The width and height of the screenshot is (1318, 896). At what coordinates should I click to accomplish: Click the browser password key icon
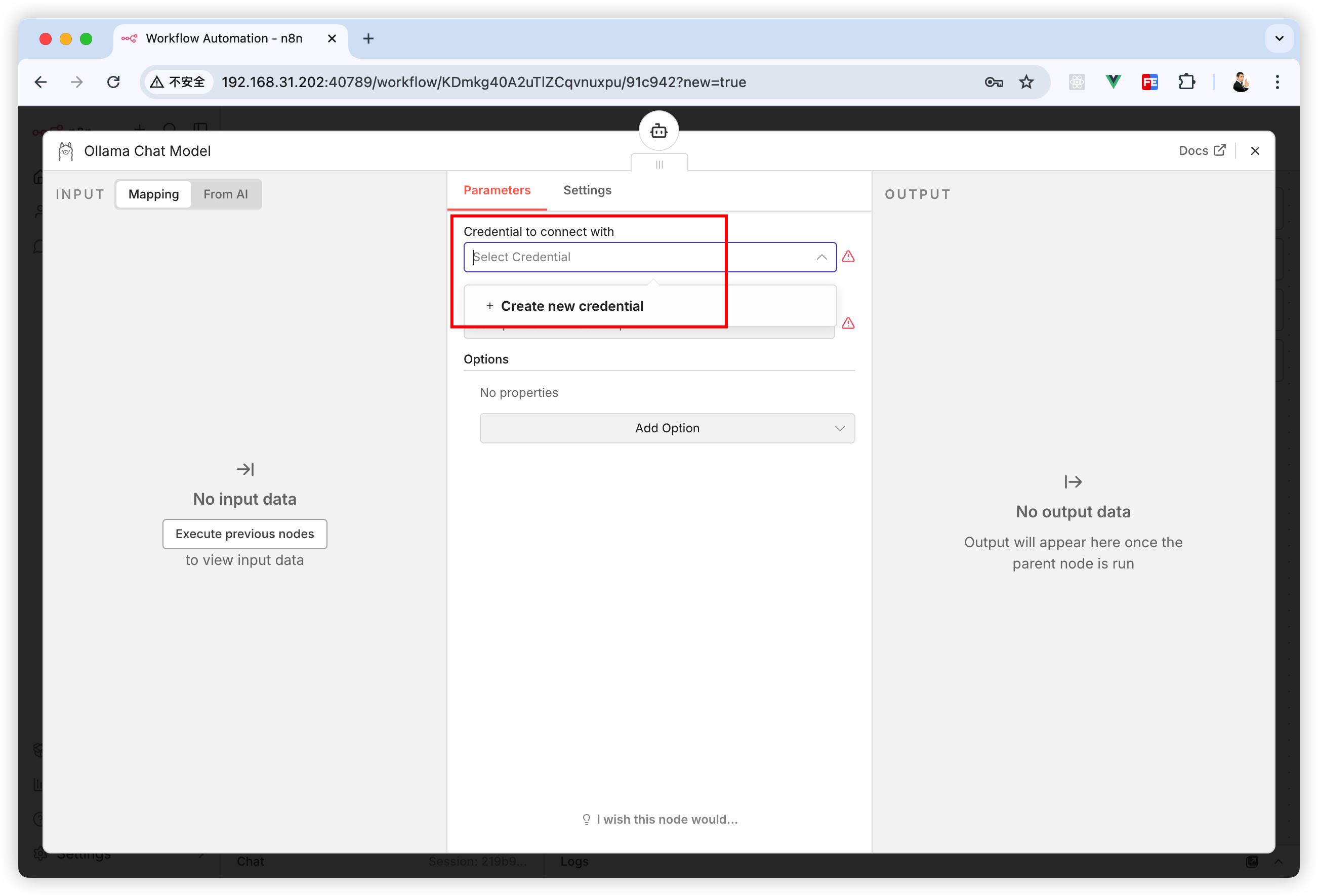coord(993,82)
